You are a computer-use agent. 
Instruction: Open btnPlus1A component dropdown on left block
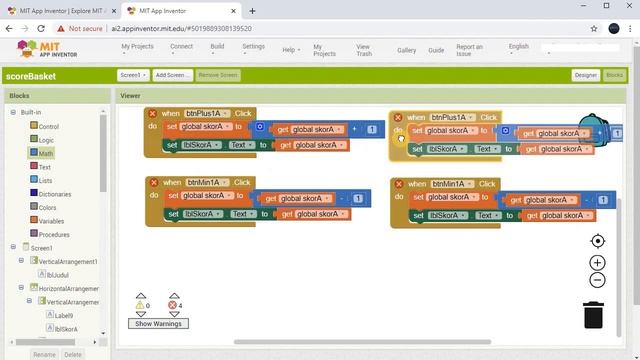pos(207,113)
